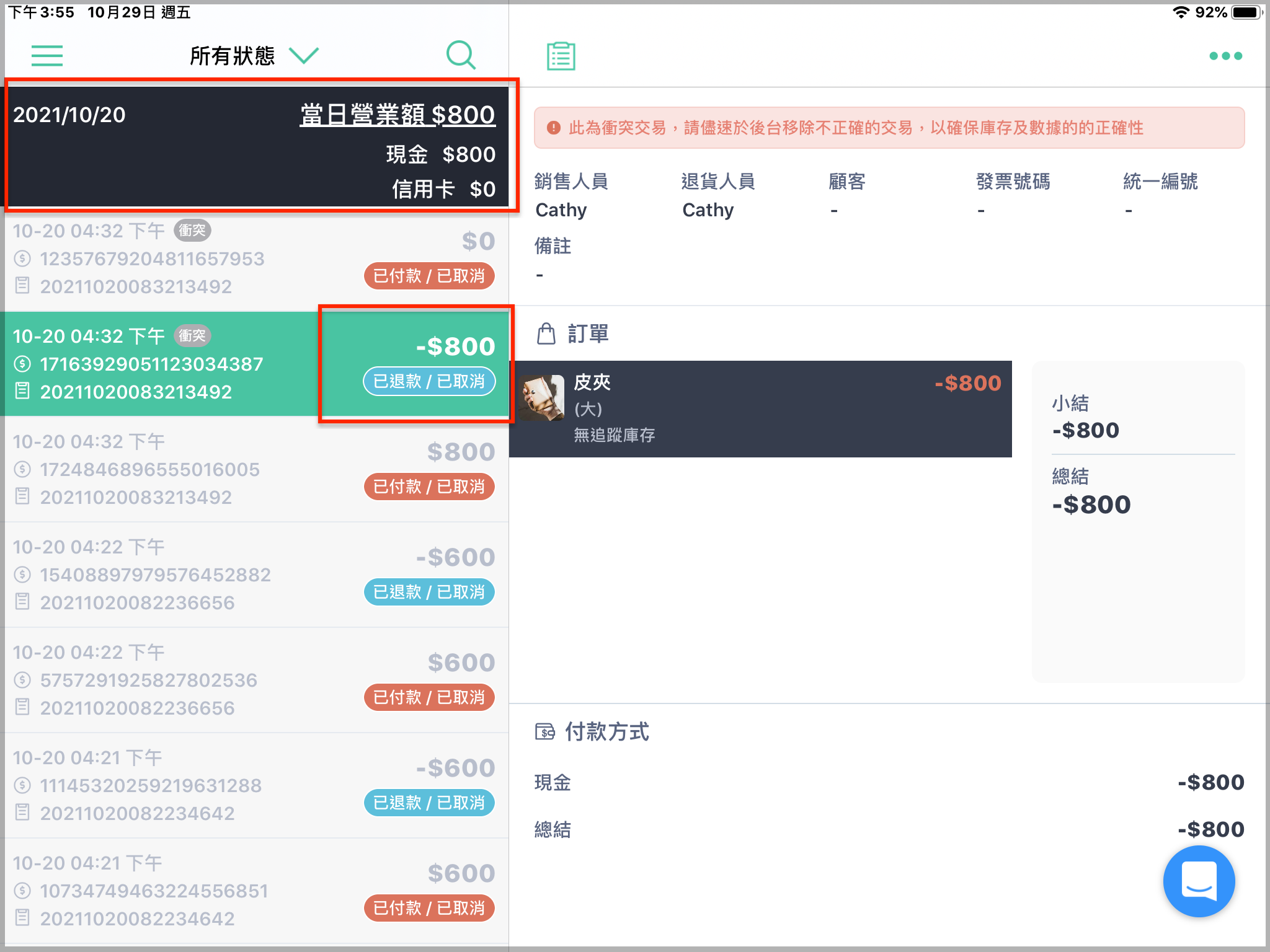Tap the search magnifier icon
Image resolution: width=1270 pixels, height=952 pixels.
point(461,56)
